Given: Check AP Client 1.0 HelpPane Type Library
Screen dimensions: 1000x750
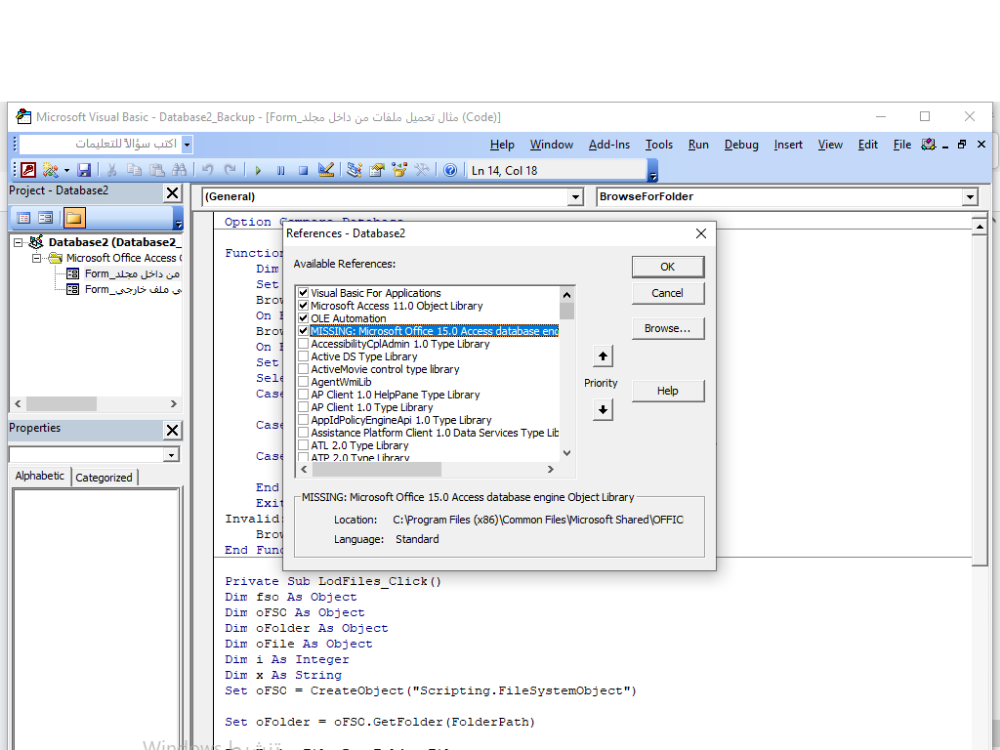Looking at the screenshot, I should click(x=304, y=395).
